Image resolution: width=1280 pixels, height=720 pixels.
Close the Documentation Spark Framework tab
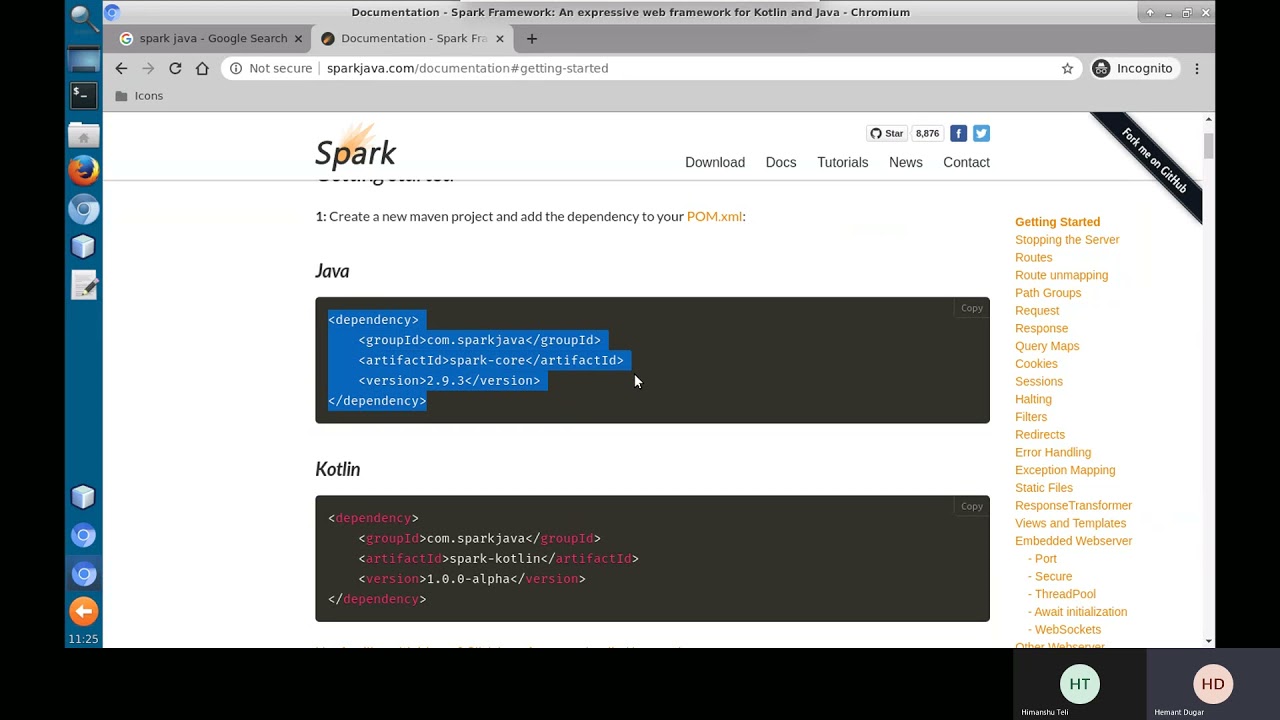[x=500, y=38]
